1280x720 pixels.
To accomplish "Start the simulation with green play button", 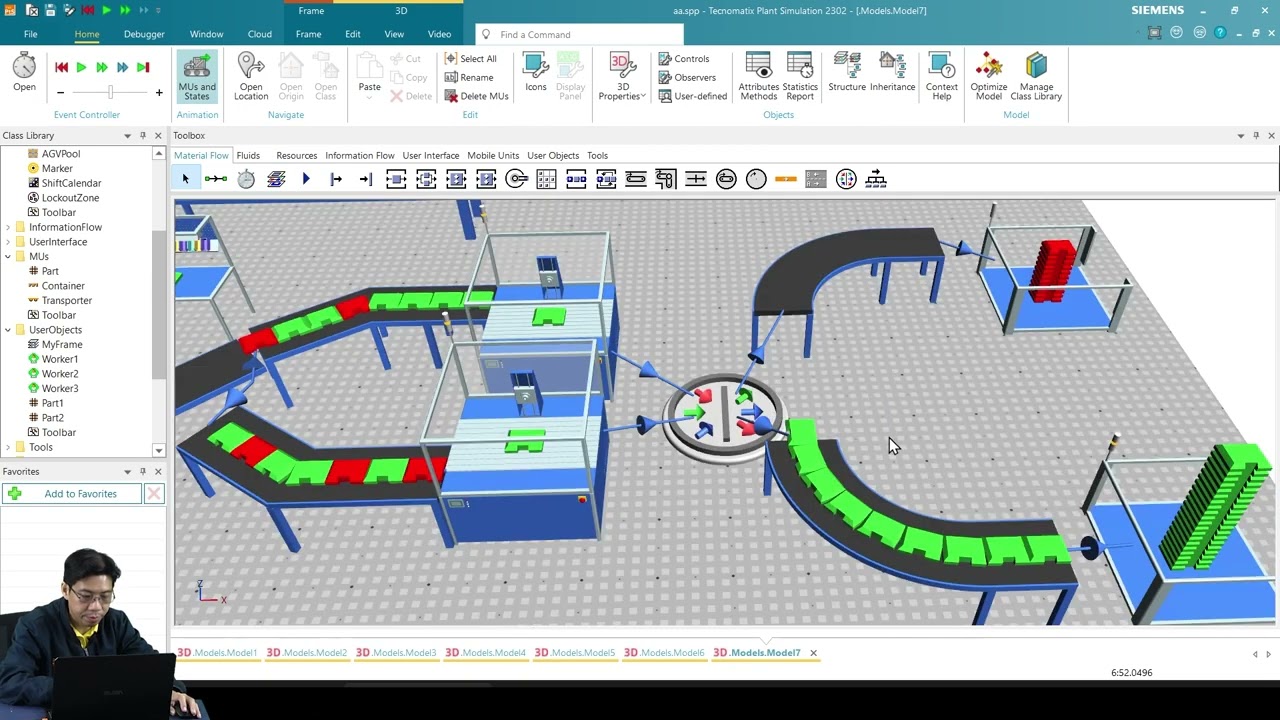I will coord(81,67).
